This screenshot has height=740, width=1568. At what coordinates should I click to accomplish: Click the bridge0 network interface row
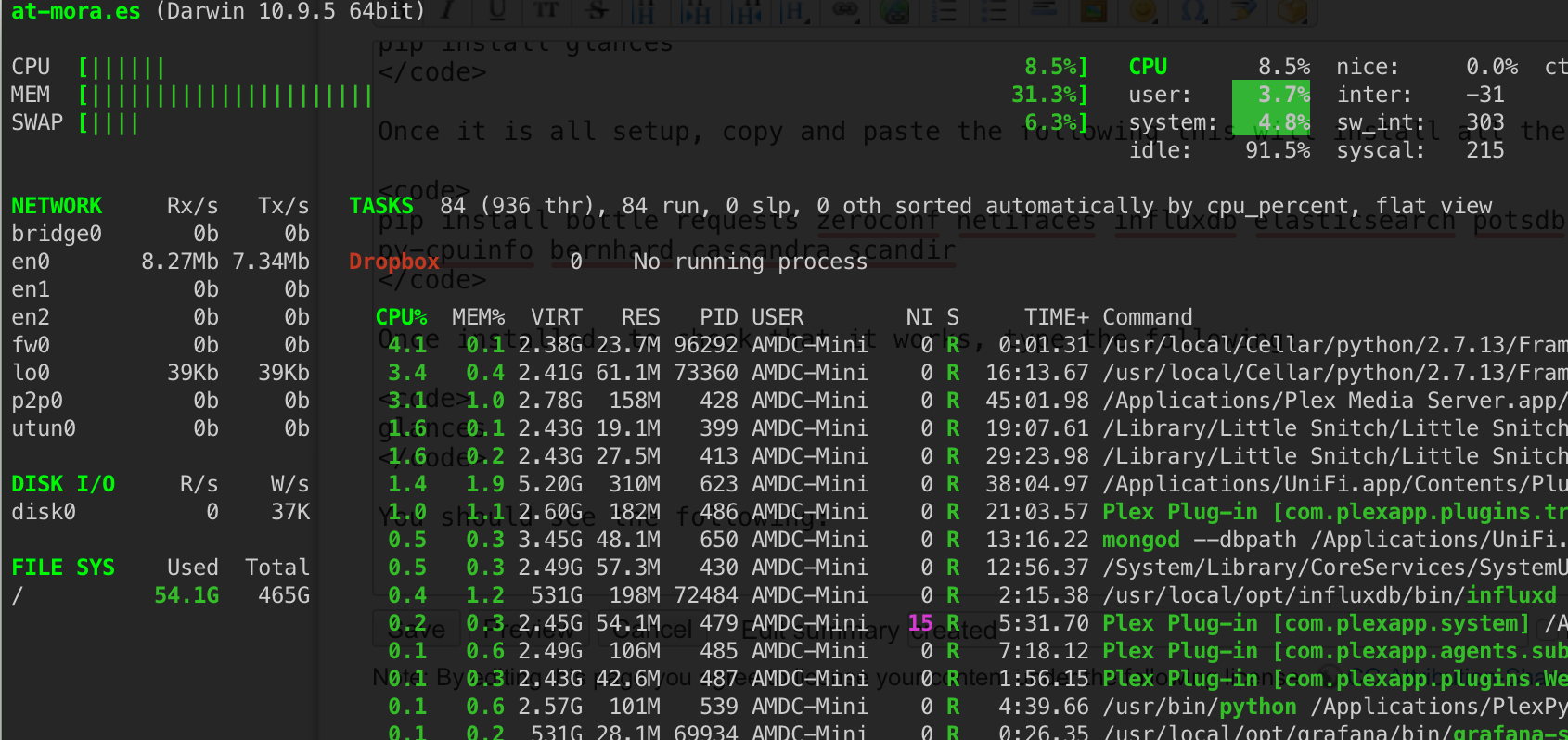click(x=161, y=234)
